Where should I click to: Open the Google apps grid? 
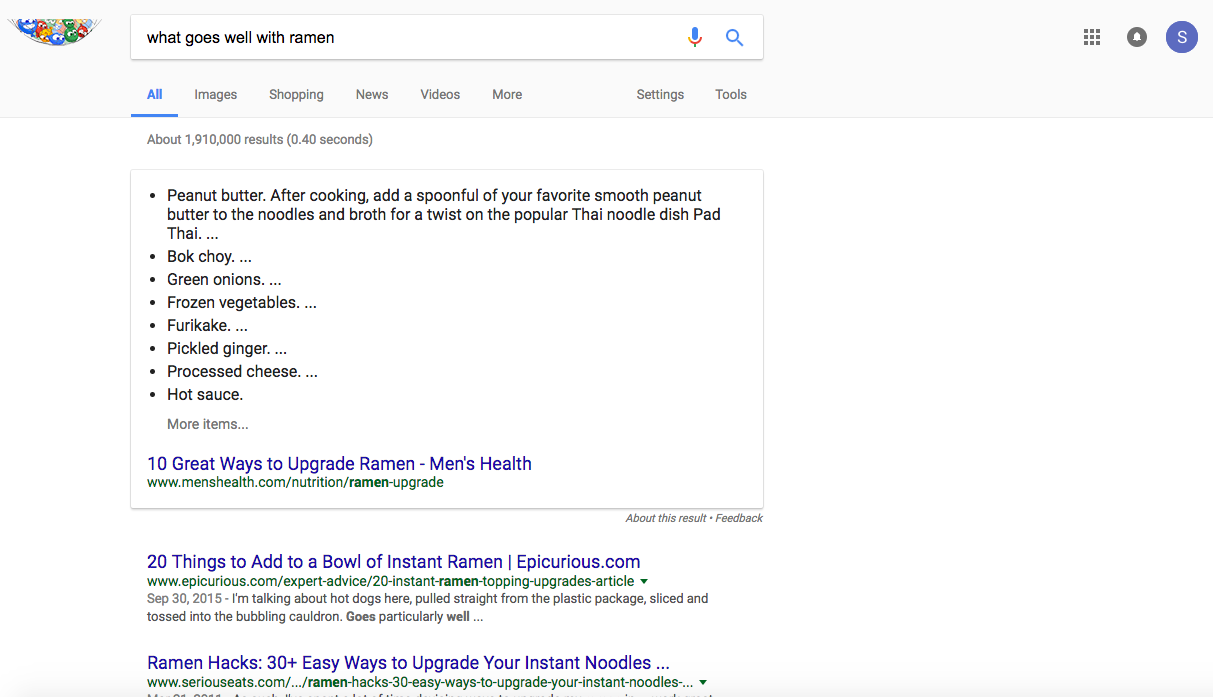[x=1092, y=38]
